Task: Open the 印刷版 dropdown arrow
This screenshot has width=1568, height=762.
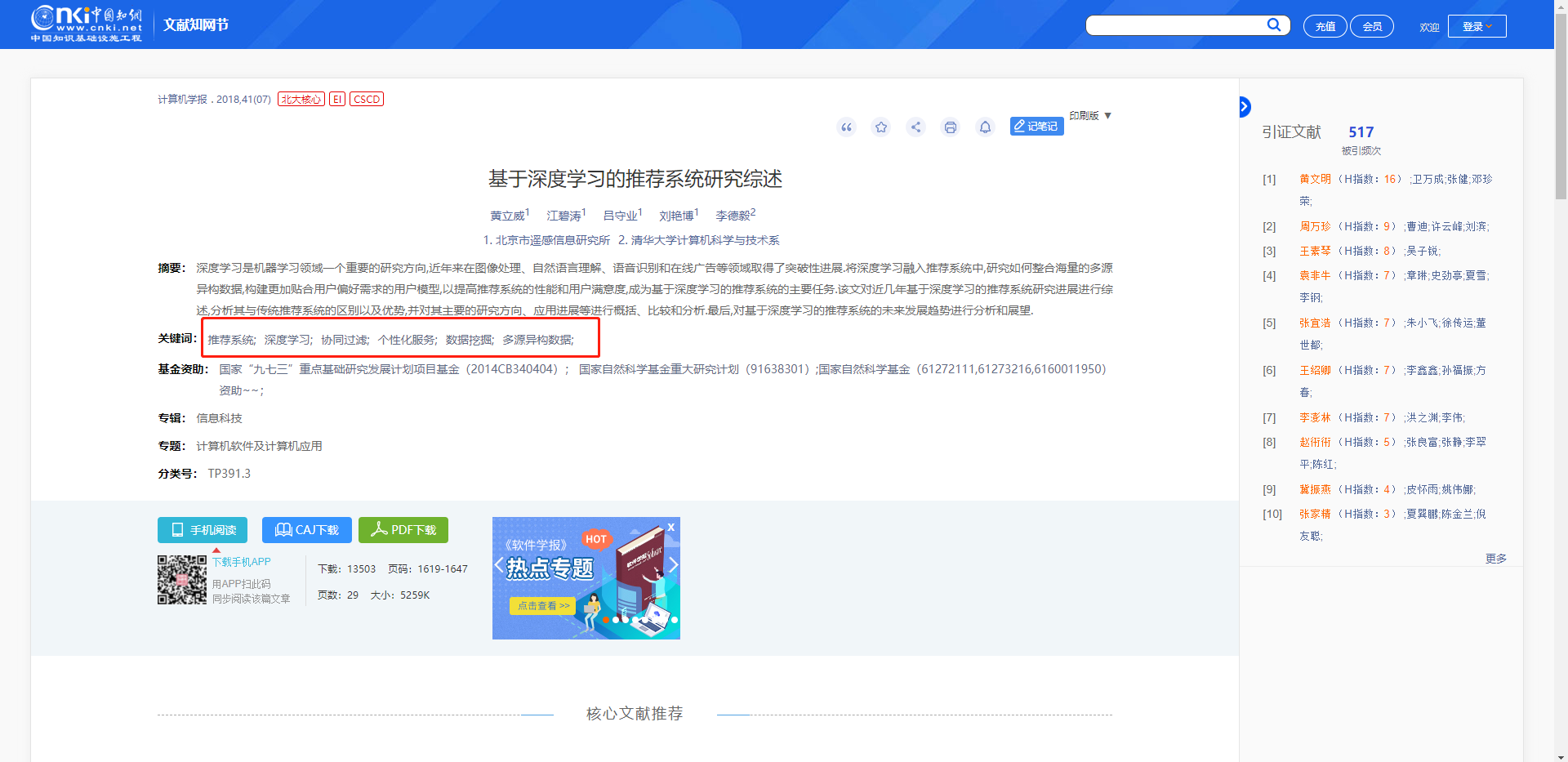Action: (x=1108, y=115)
